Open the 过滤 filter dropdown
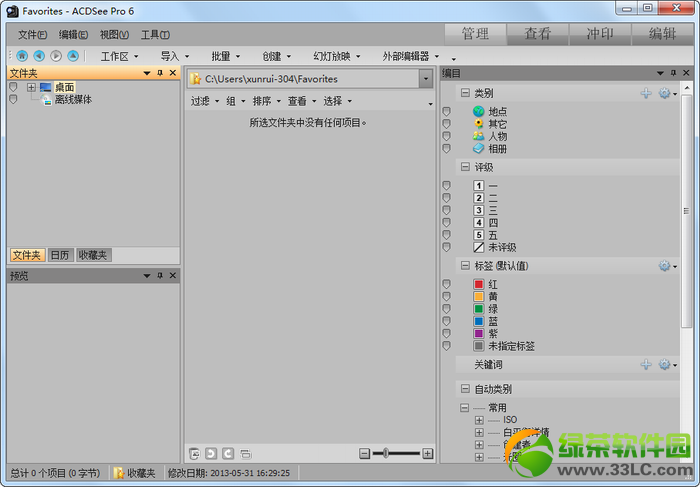 tap(204, 101)
